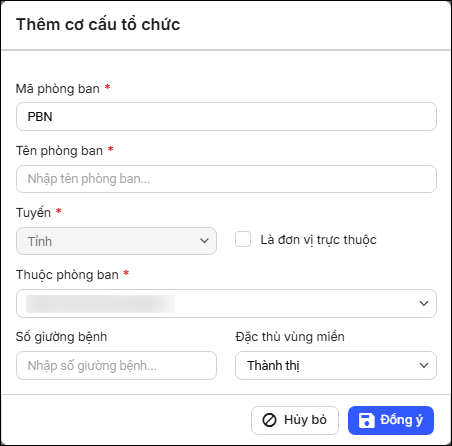452x446 pixels.
Task: Expand the Thuộc phòng ban combo box
Action: point(226,303)
